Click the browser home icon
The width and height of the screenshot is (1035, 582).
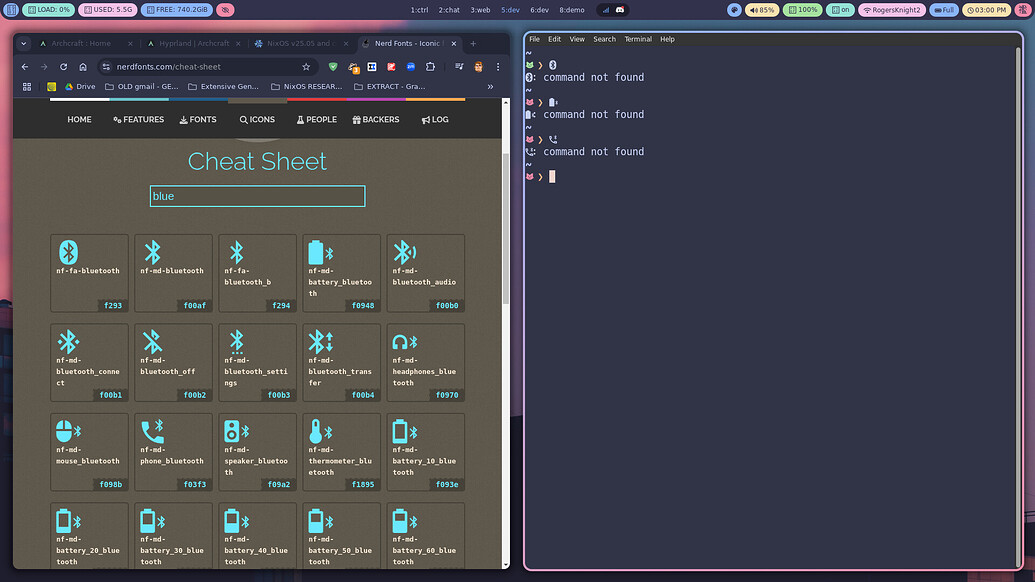pyautogui.click(x=83, y=66)
